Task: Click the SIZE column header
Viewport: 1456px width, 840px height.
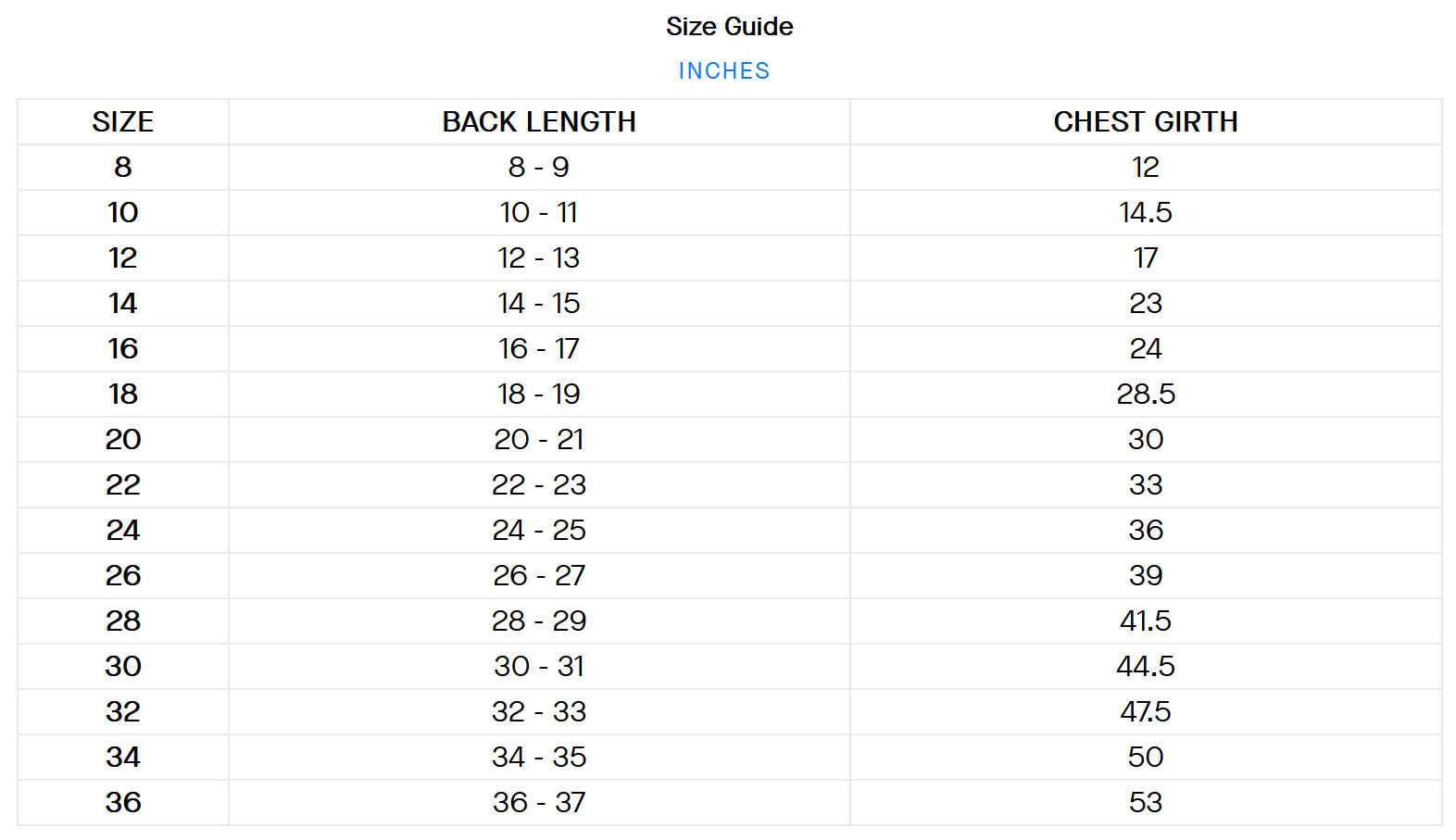Action: (123, 122)
